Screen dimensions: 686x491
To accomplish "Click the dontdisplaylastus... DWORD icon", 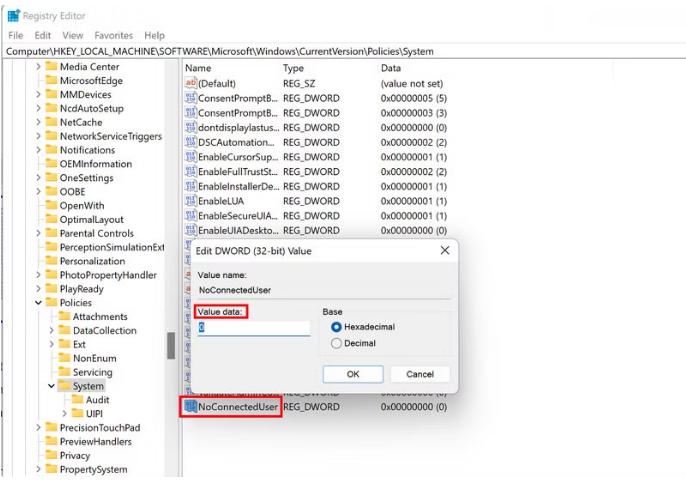I will click(191, 127).
